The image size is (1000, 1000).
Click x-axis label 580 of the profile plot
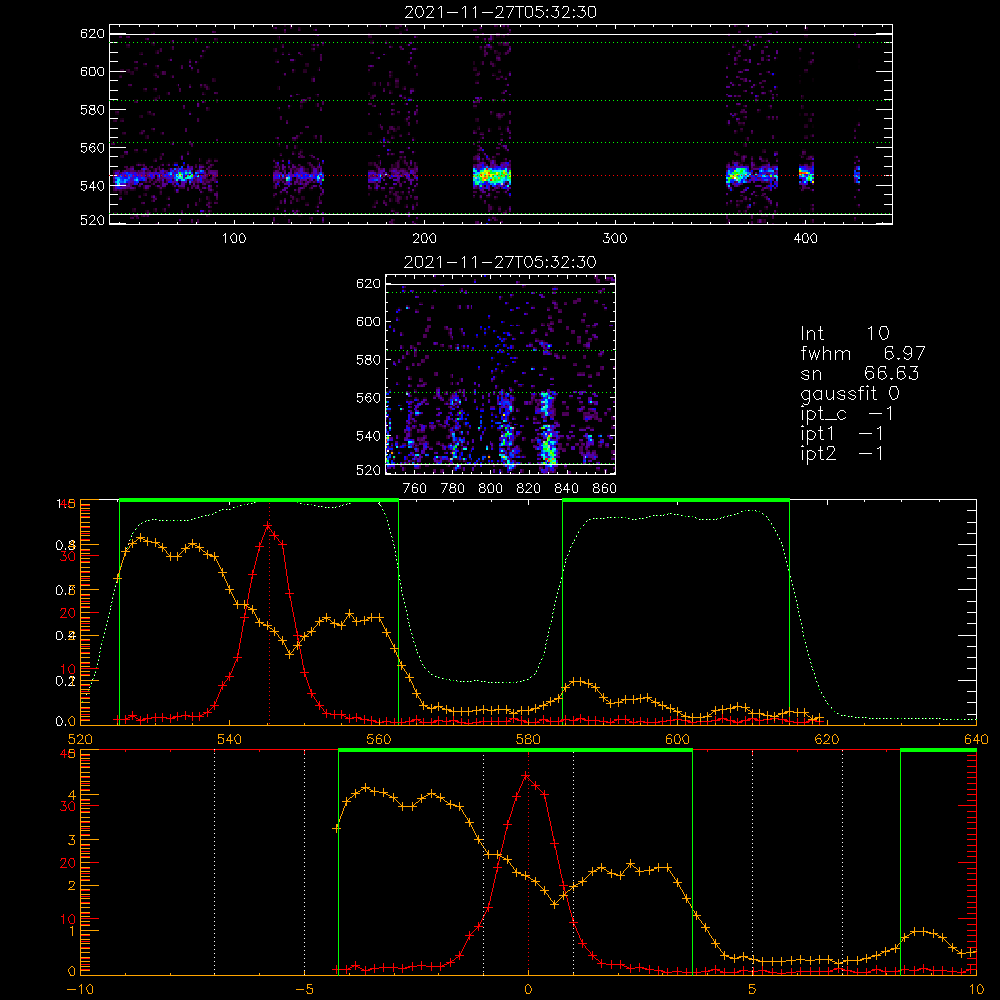528,740
